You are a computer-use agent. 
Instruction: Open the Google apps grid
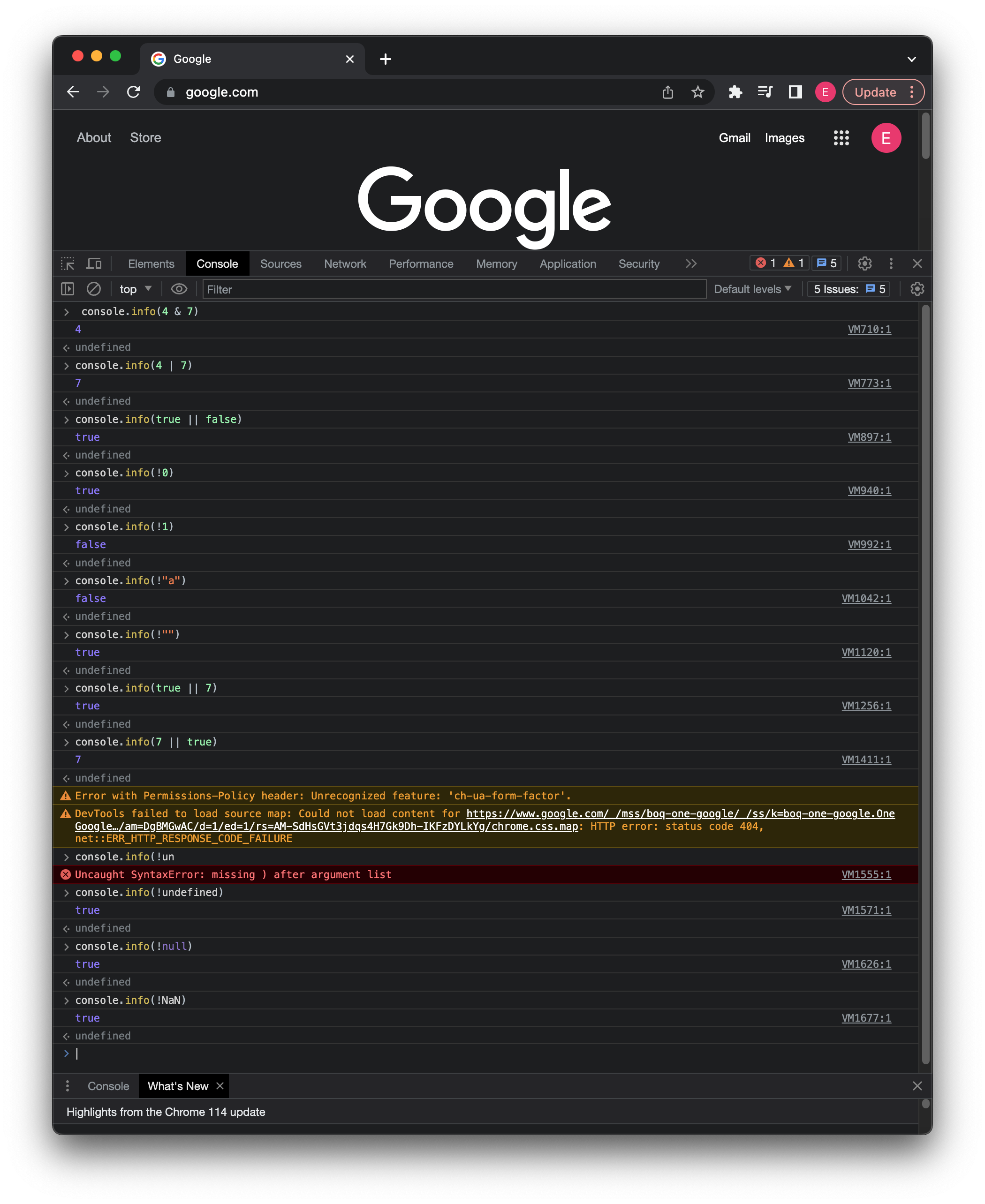pos(841,138)
